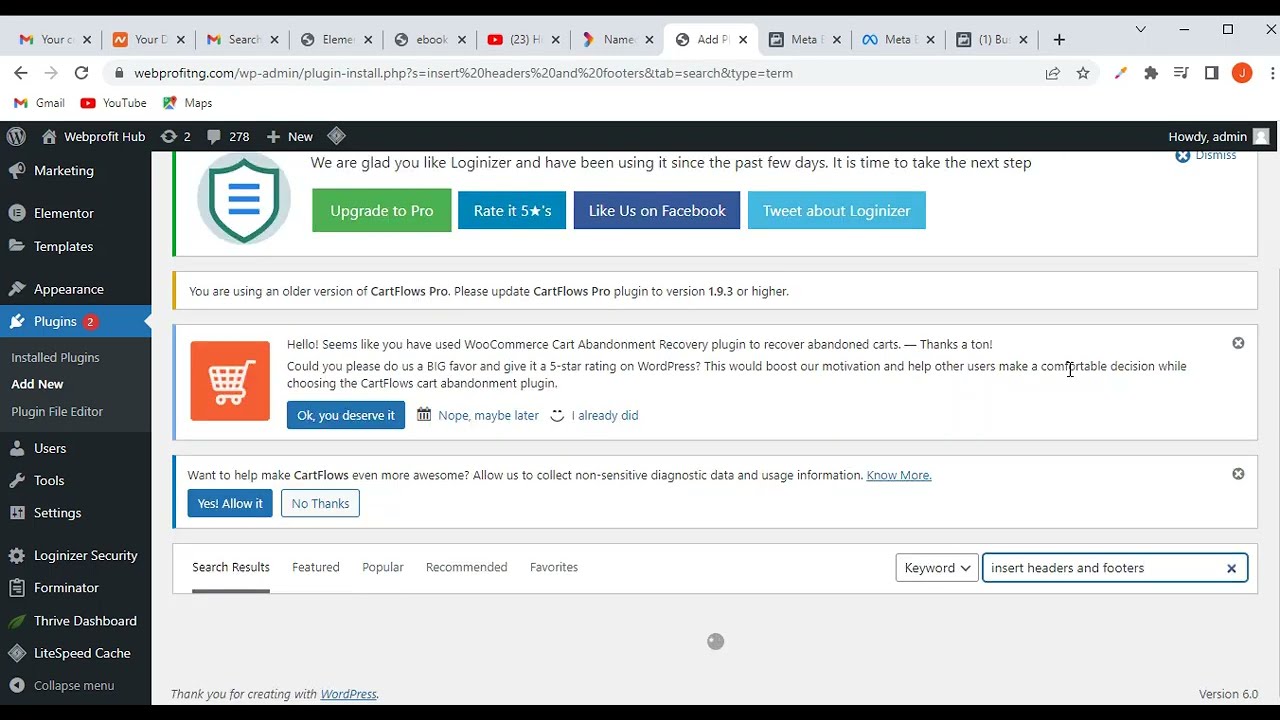Open Elementor sidebar menu
This screenshot has height=720, width=1280.
64,213
